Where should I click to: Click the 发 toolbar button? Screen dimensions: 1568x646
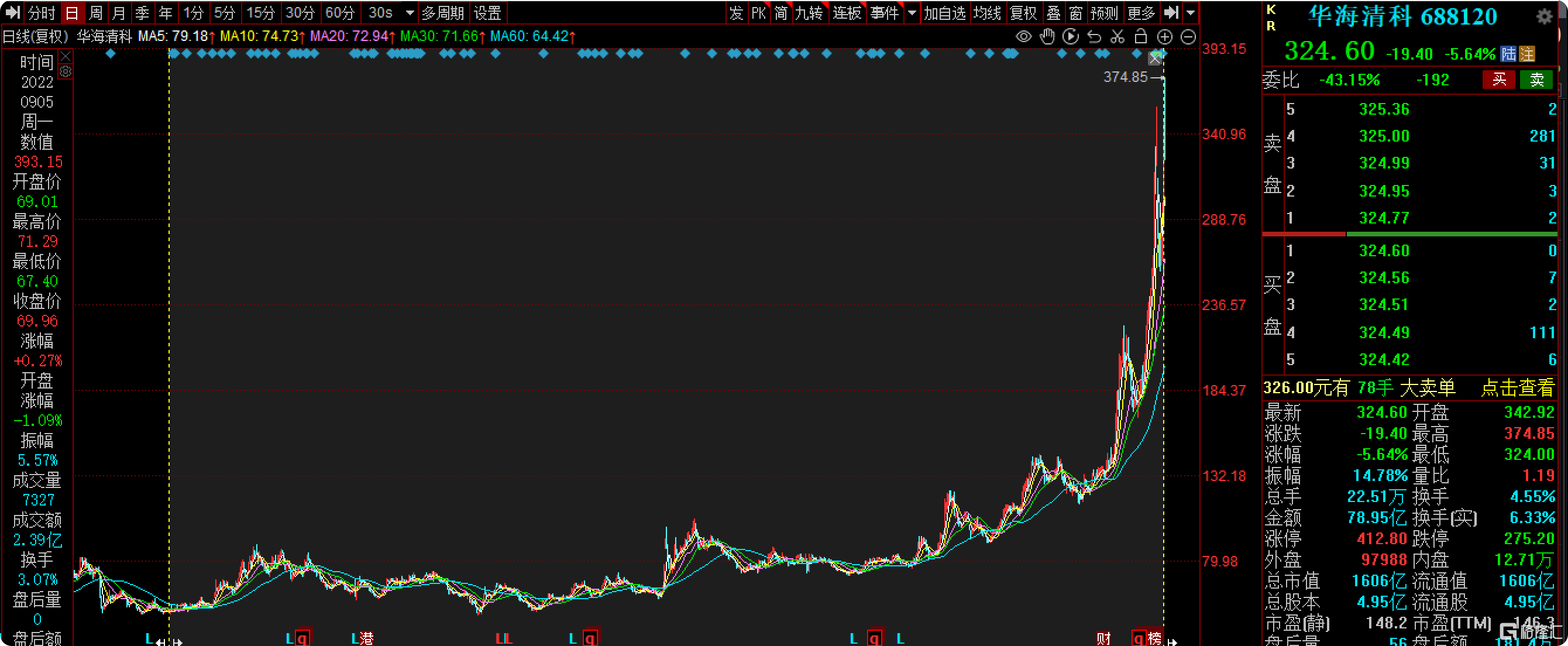click(737, 13)
